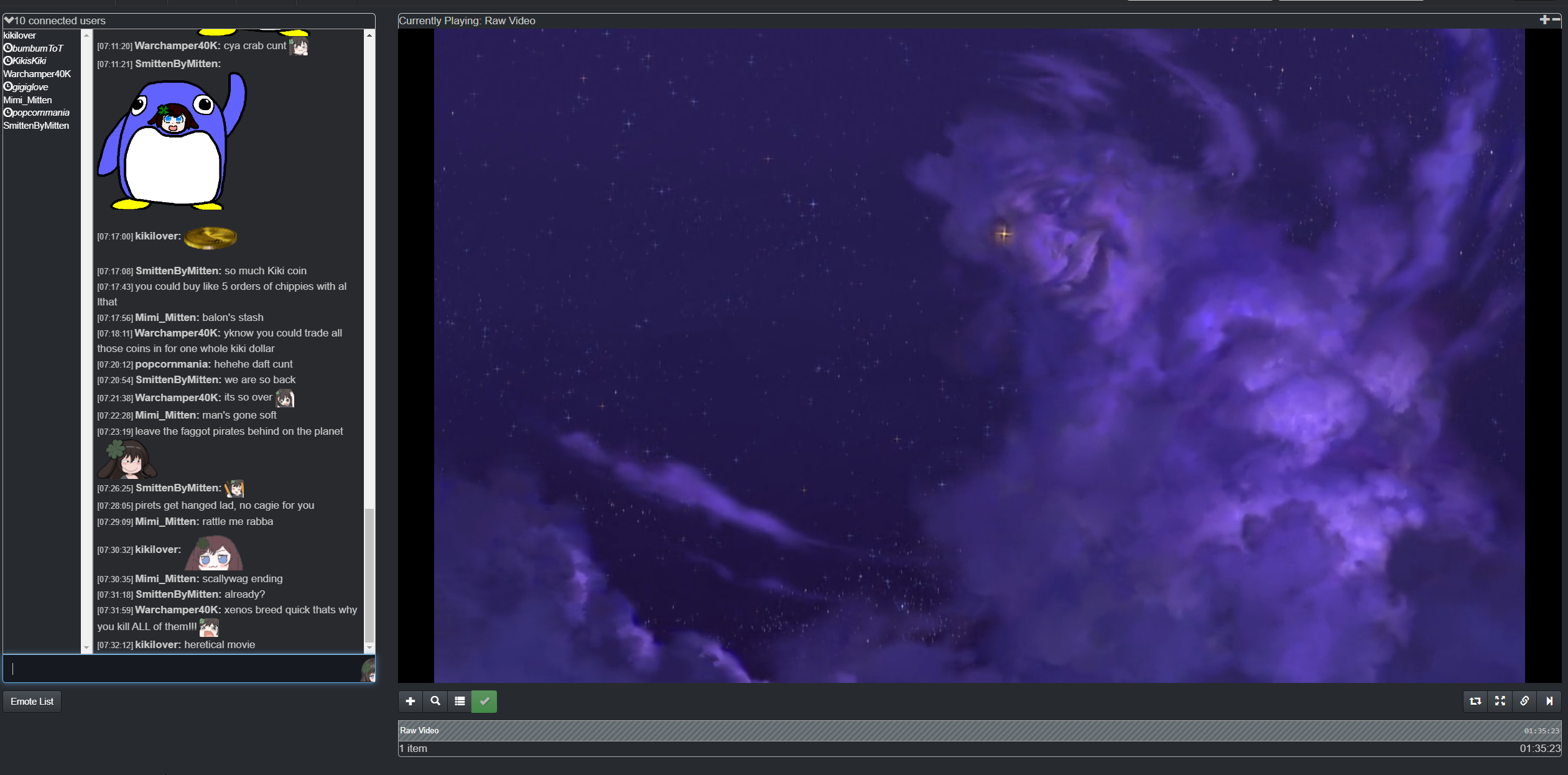Select Warchamper40K in user list
The image size is (1568, 775).
37,74
